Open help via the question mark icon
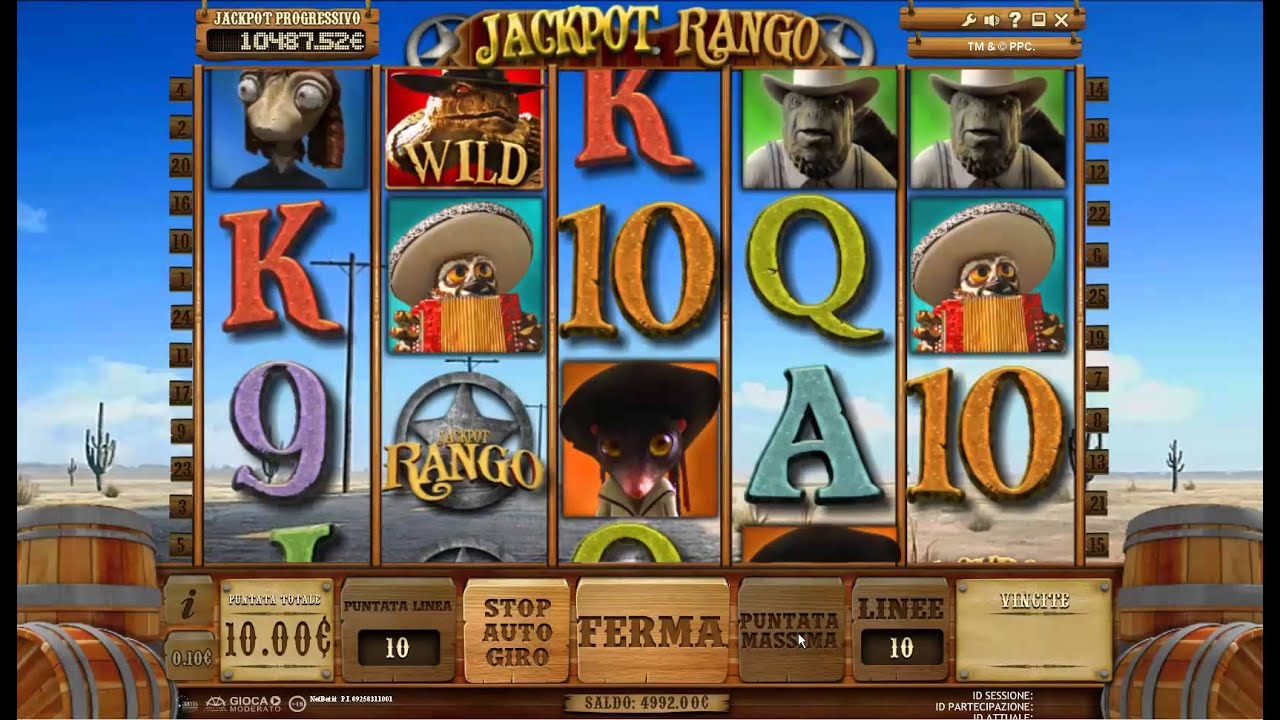 point(1015,20)
